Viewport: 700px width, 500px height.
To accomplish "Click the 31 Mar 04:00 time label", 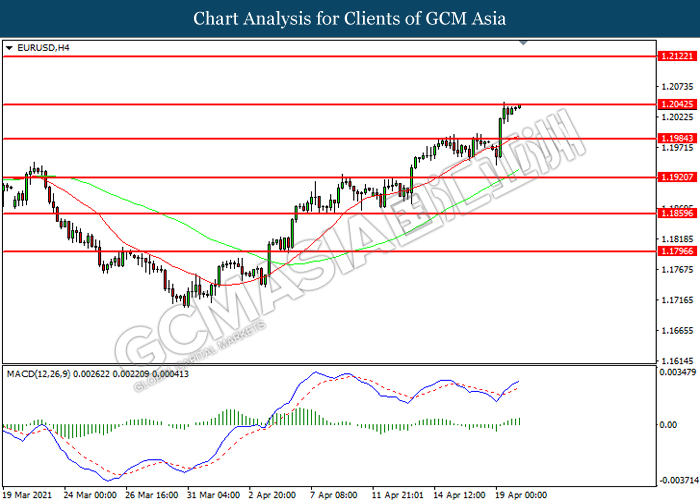I will click(213, 495).
